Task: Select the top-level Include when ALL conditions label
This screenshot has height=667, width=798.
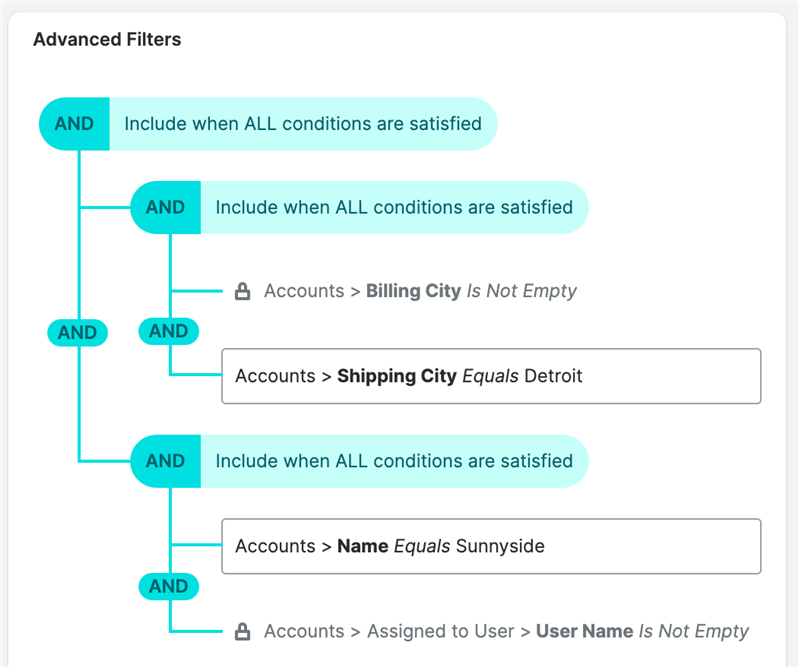Action: point(302,124)
